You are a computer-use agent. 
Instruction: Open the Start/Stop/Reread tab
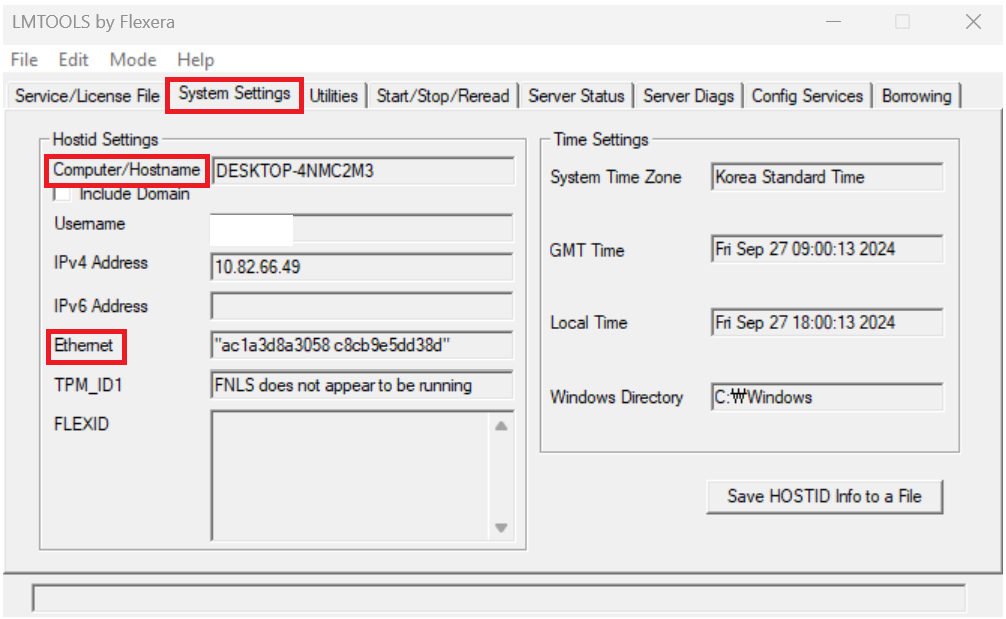coord(443,96)
